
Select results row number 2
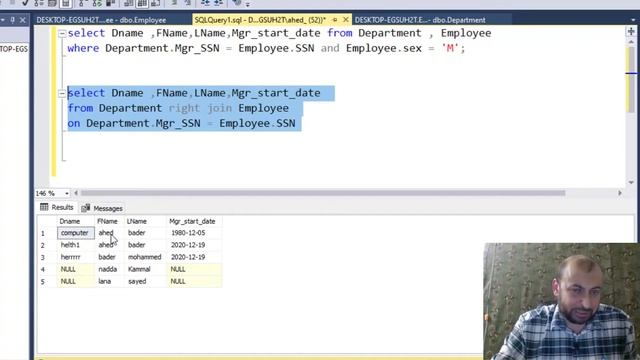(x=47, y=245)
